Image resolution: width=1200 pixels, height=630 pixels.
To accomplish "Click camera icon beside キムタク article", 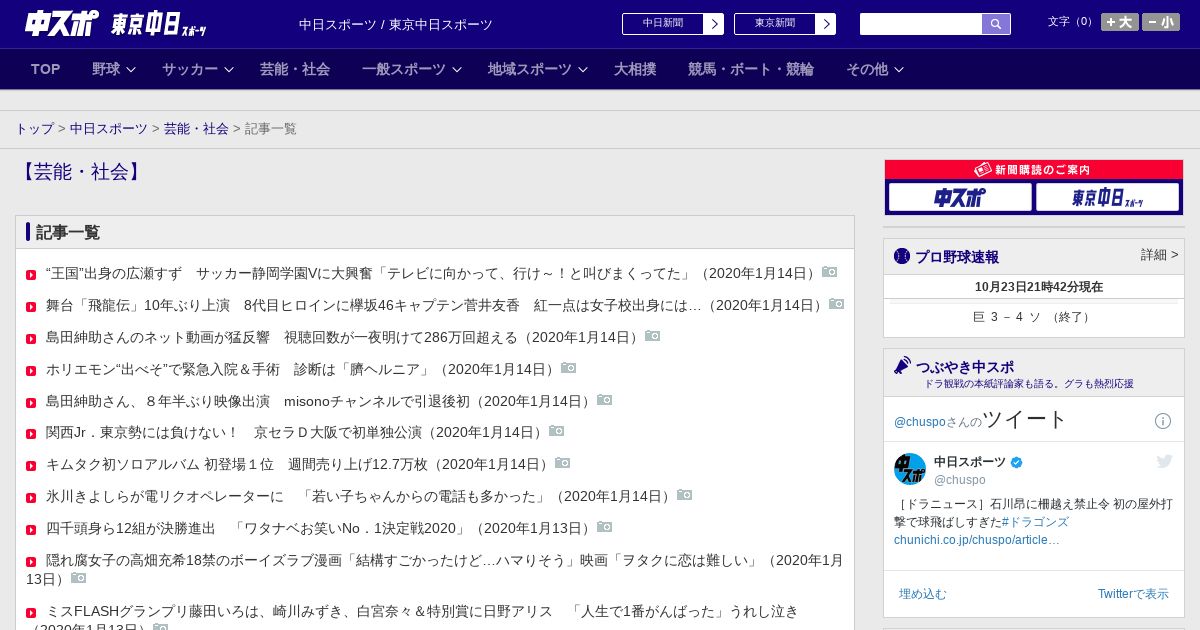I will pos(563,463).
